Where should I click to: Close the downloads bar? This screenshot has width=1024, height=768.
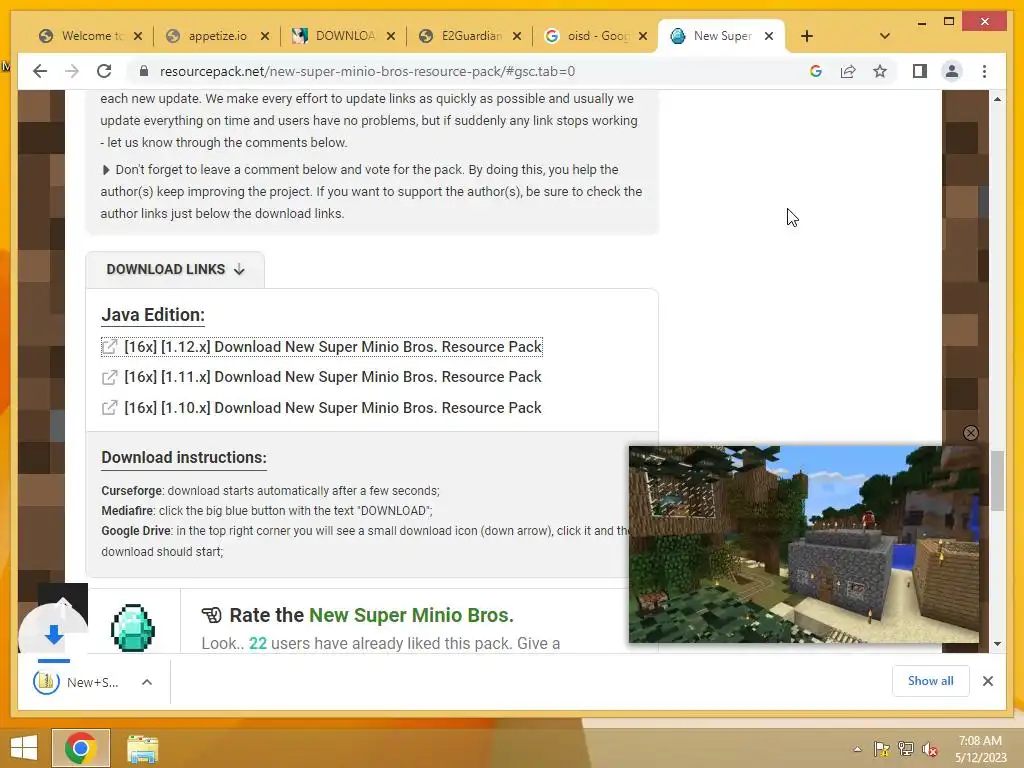pyautogui.click(x=987, y=681)
